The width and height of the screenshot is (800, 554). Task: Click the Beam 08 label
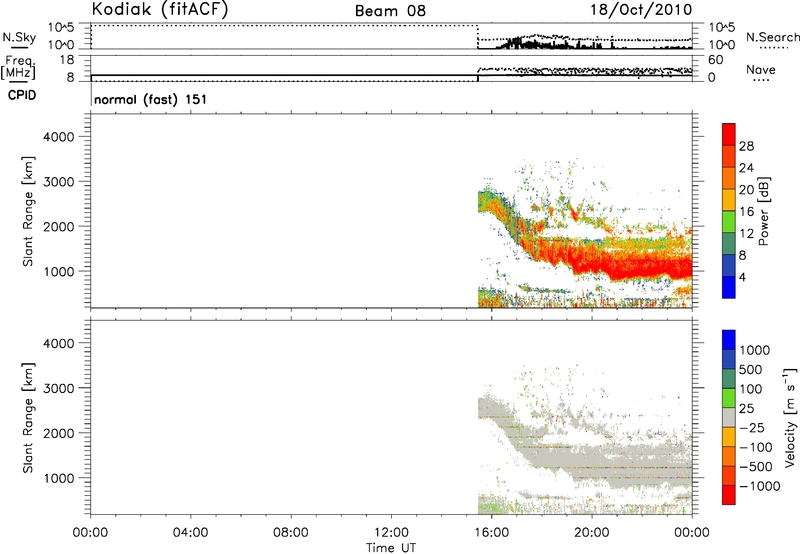point(390,11)
